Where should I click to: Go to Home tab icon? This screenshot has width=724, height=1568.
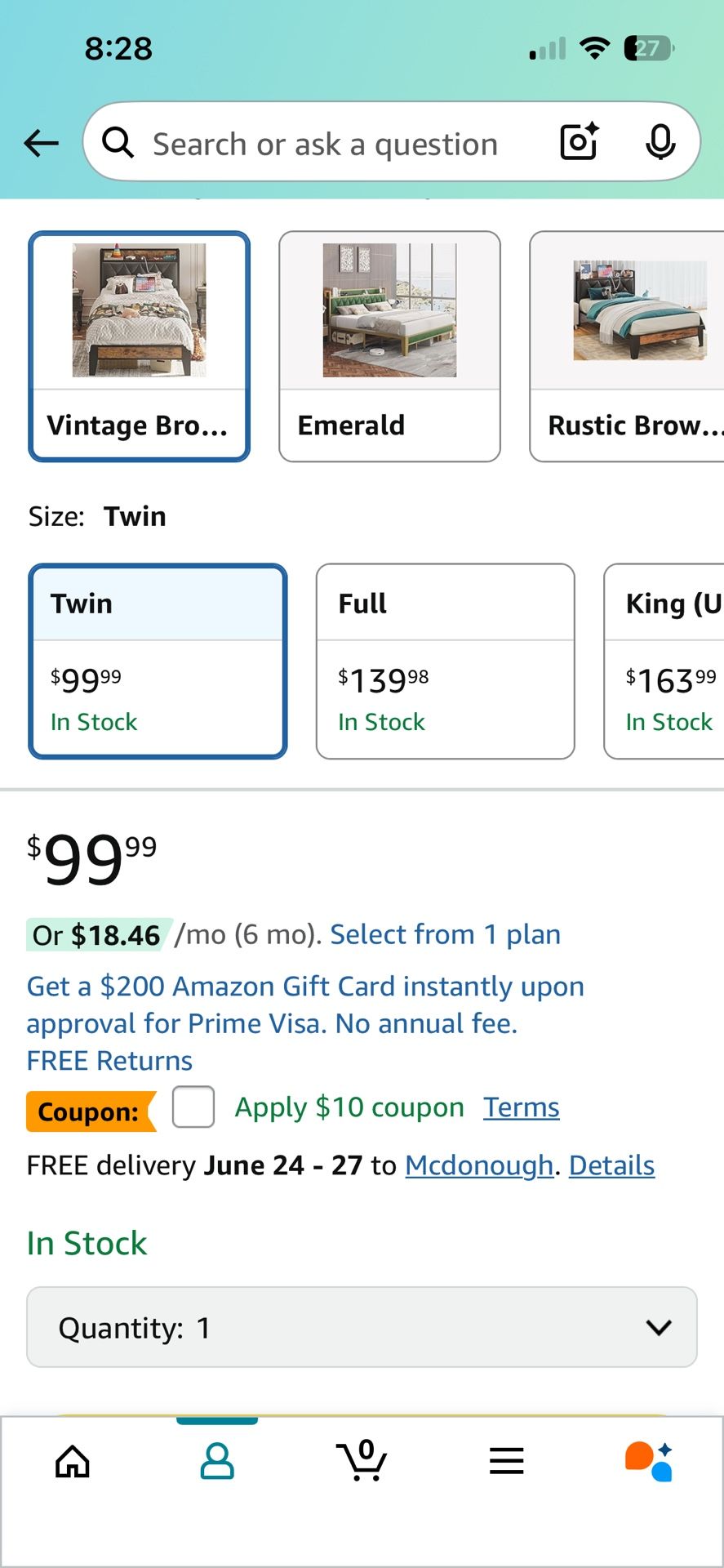pos(73,1461)
